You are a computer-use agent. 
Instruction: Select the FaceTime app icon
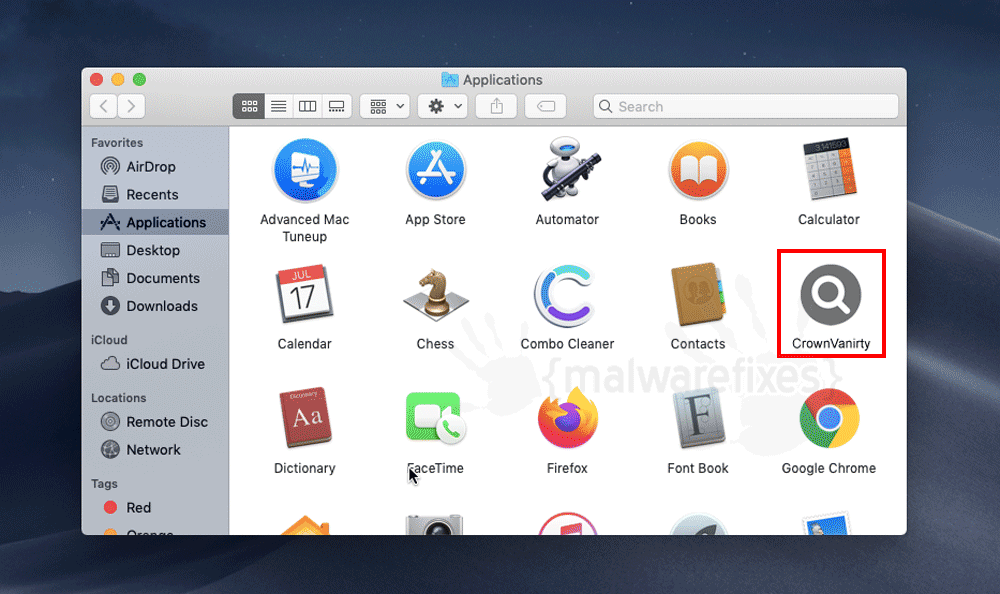tap(436, 419)
